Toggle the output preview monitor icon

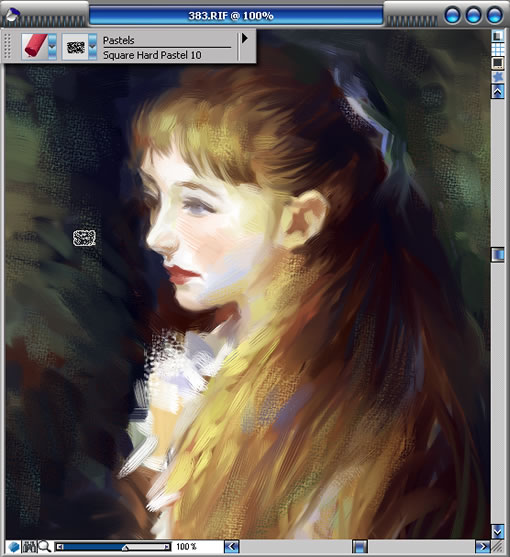(498, 63)
